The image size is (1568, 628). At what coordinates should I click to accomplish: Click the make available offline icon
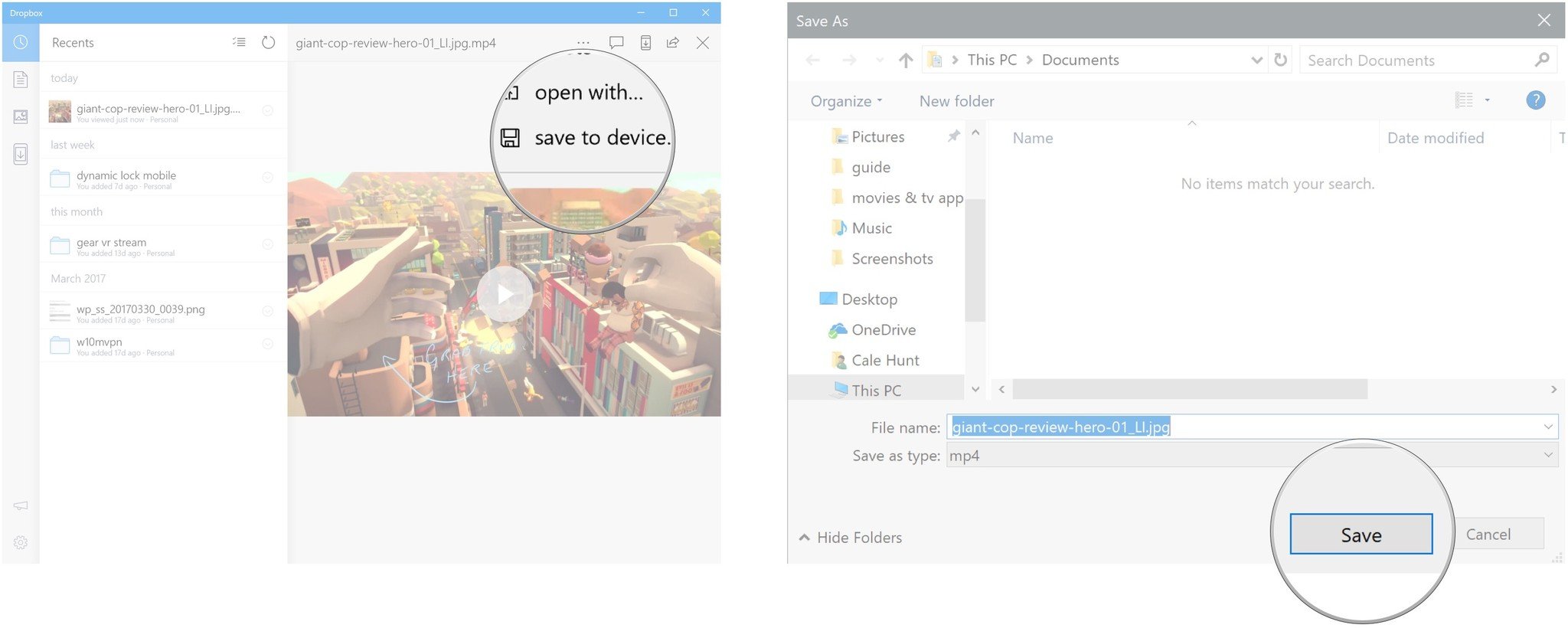point(645,43)
